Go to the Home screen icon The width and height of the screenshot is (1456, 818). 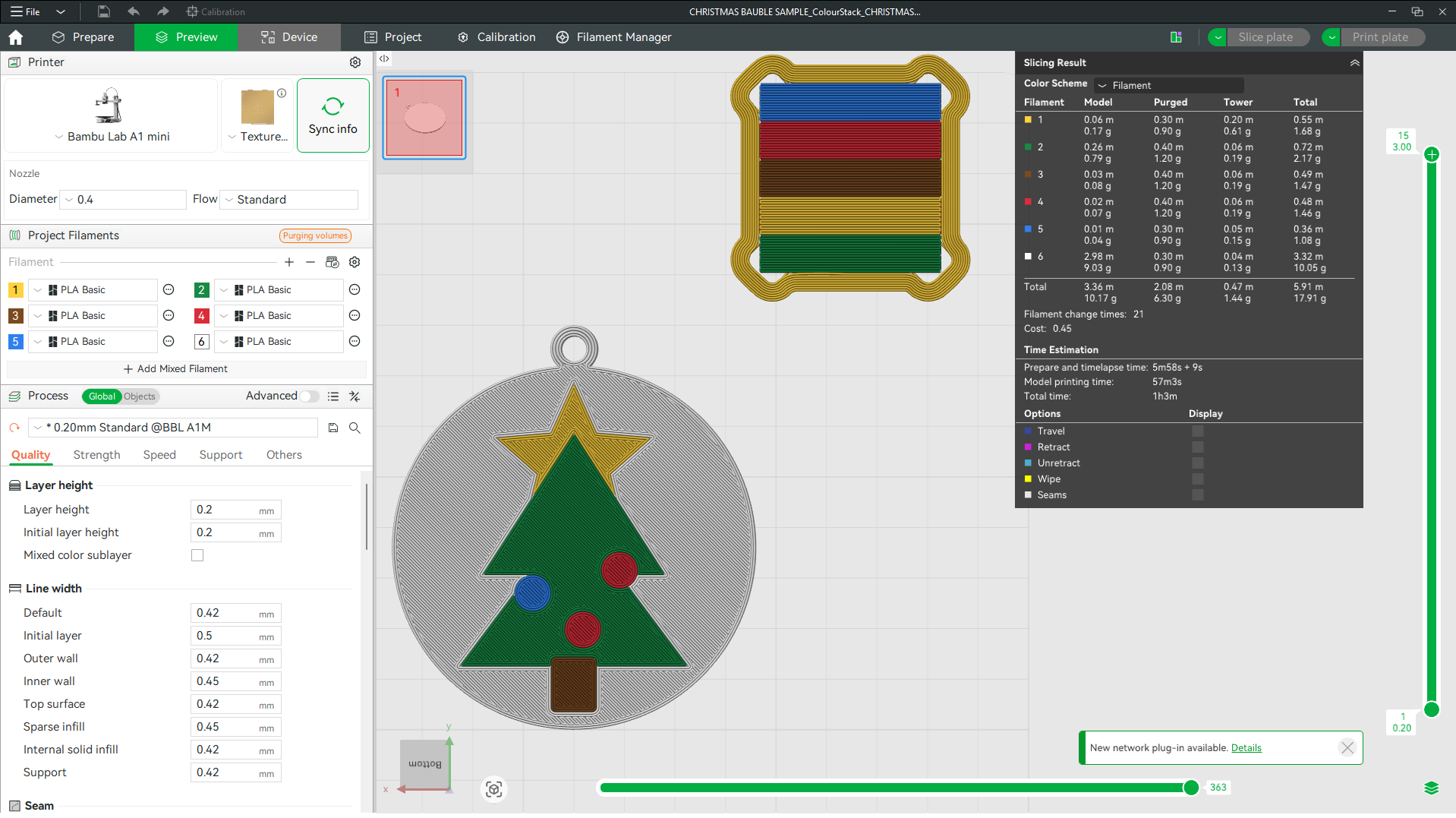pyautogui.click(x=16, y=37)
